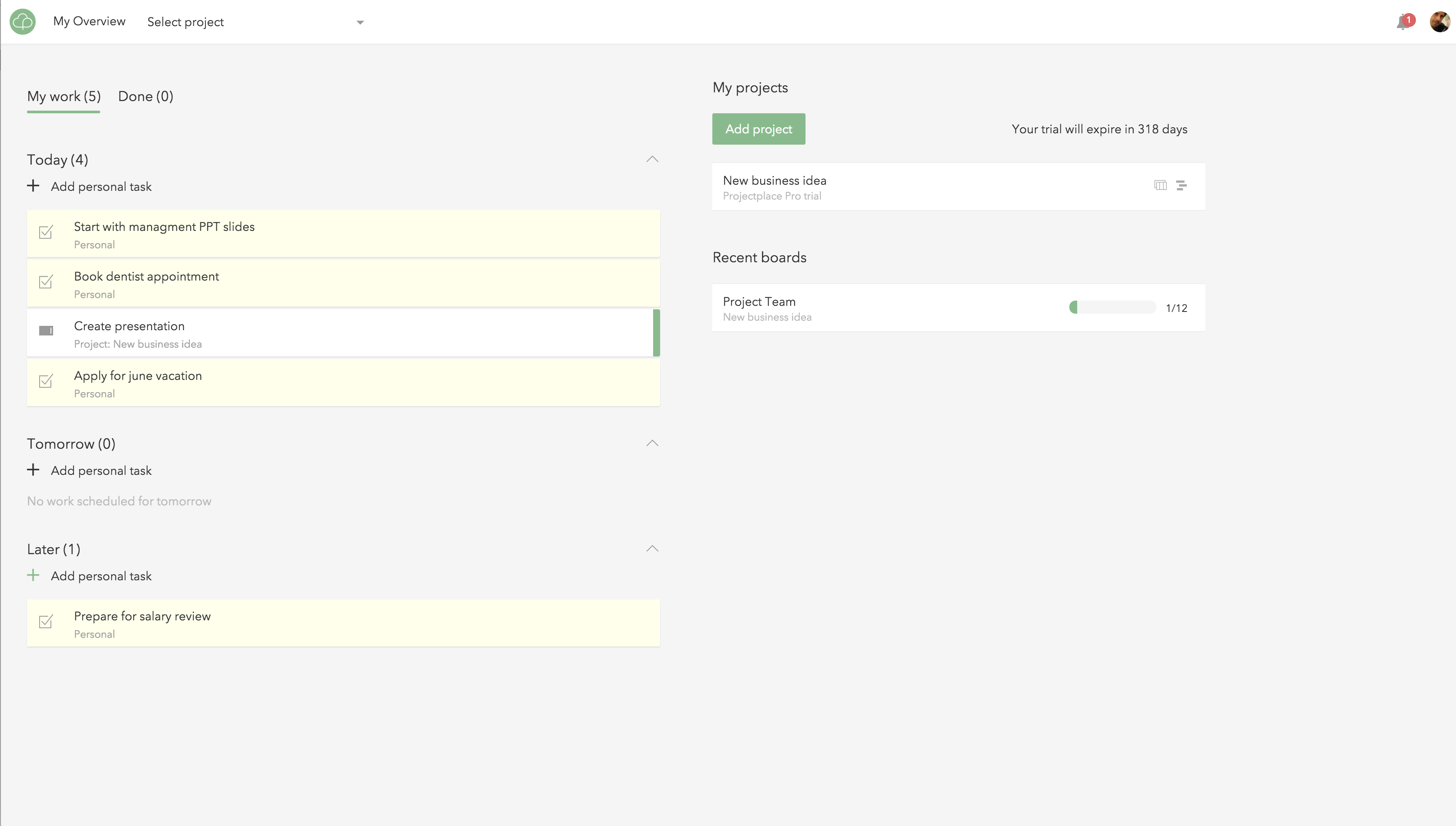Screen dimensions: 1456x826
Task: Tick the Prepare for salary review checkbox
Action: (x=46, y=622)
